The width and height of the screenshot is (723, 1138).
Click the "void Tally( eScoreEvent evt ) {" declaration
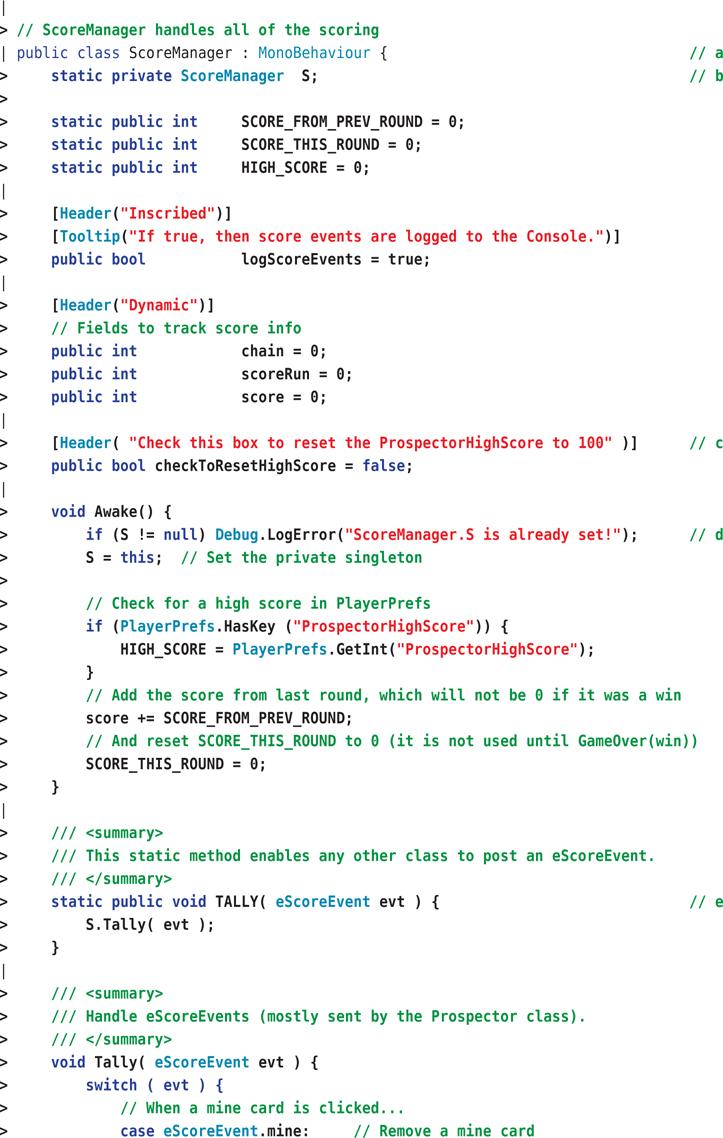click(185, 1063)
